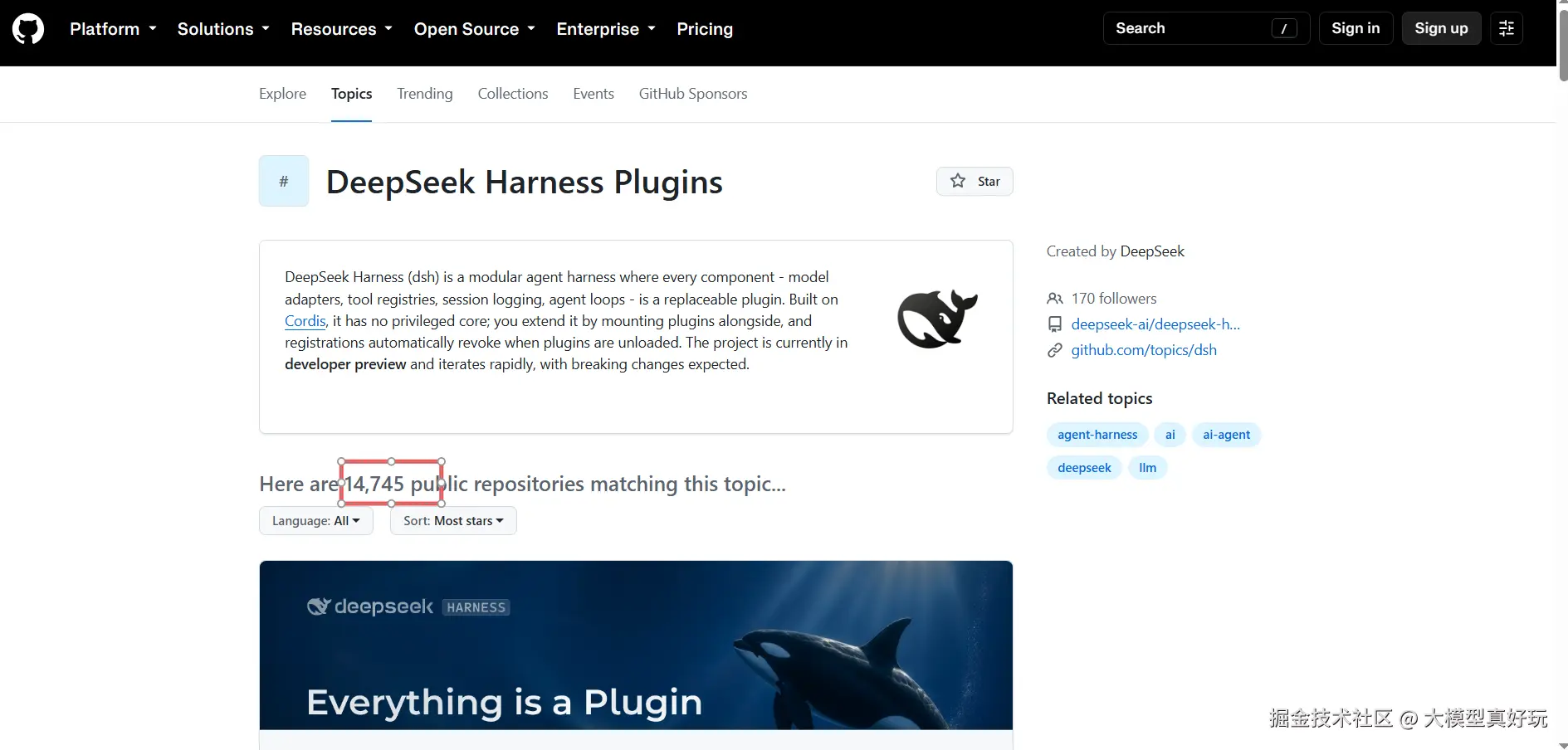Switch to the Trending tab
The image size is (1568, 750).
click(425, 94)
